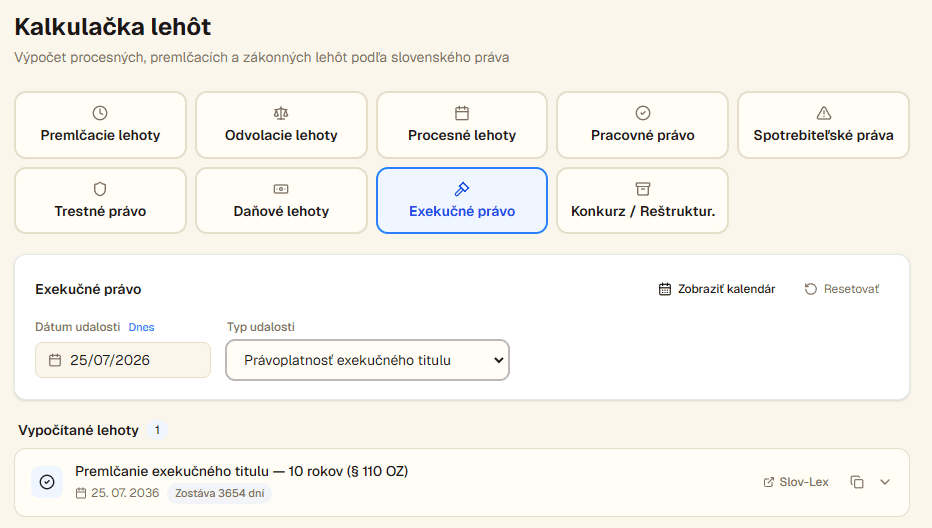This screenshot has width=932, height=528.
Task: Click the calendar icon on Procesné lehoty
Action: click(x=462, y=113)
